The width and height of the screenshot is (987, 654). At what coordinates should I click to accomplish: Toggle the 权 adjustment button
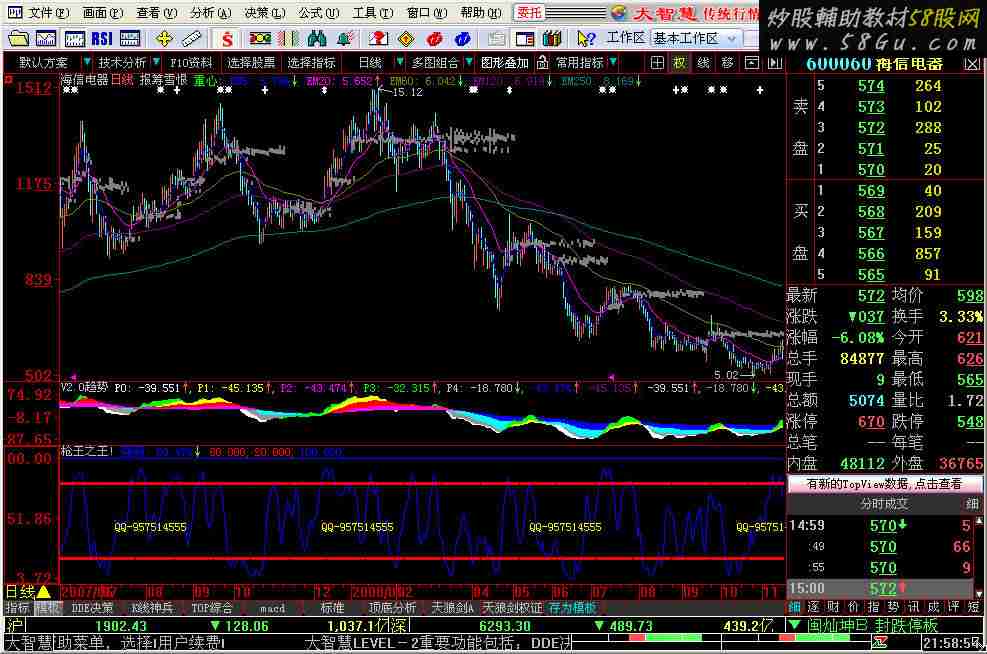680,63
